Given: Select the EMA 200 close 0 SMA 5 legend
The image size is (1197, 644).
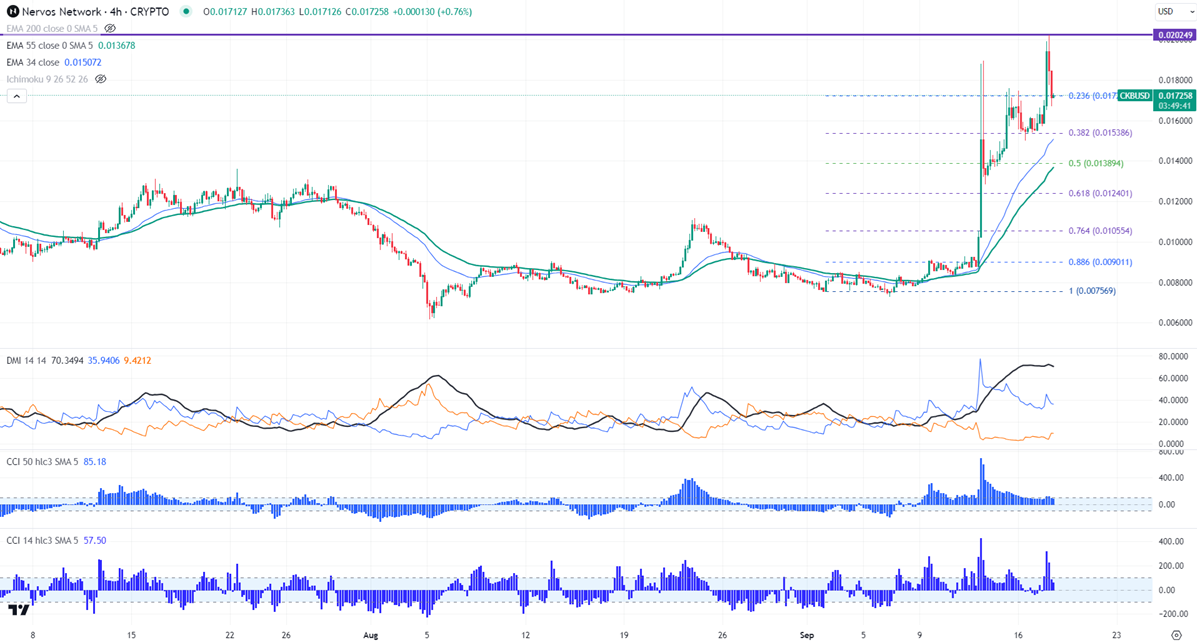Looking at the screenshot, I should pos(51,28).
